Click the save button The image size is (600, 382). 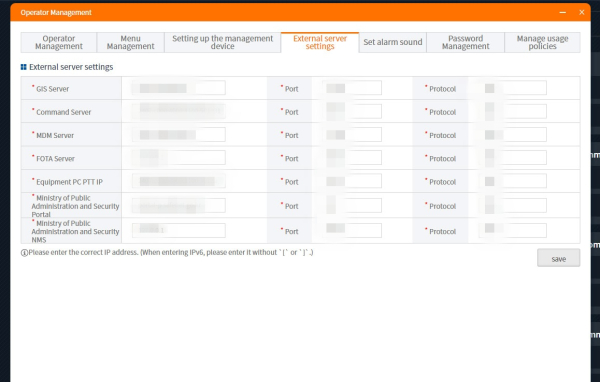[558, 258]
